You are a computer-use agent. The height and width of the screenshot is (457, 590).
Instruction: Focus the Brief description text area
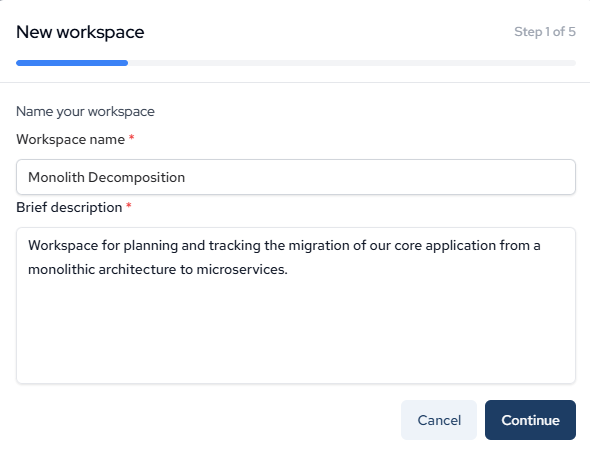(296, 305)
